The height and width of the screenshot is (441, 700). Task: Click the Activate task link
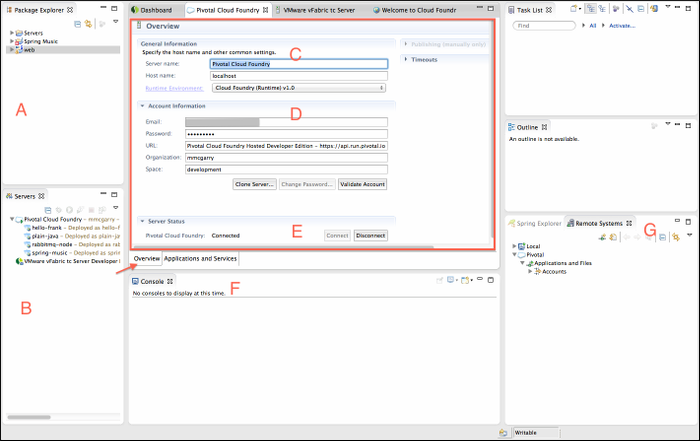(622, 26)
